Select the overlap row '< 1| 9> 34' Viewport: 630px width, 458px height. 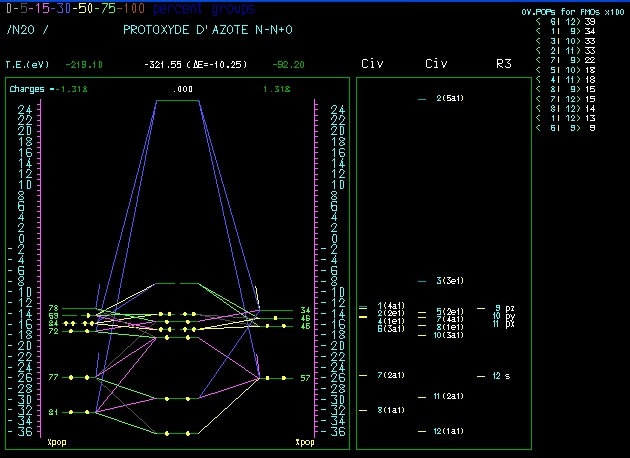(x=565, y=31)
